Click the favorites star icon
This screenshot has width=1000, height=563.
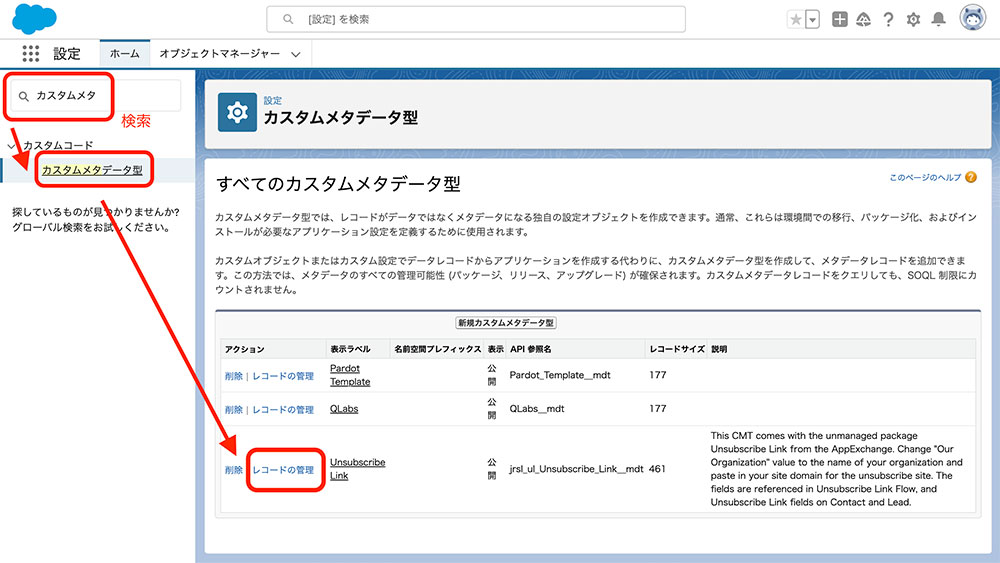coord(795,20)
